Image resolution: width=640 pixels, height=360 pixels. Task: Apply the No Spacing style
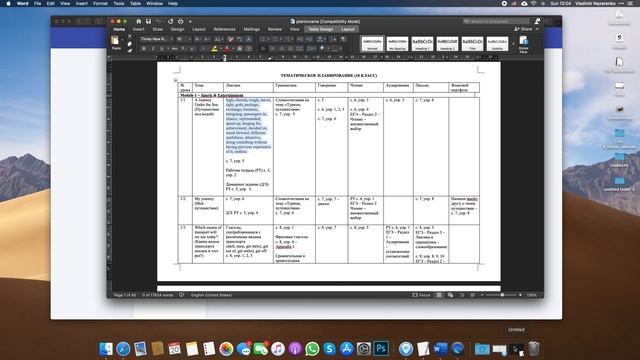397,43
